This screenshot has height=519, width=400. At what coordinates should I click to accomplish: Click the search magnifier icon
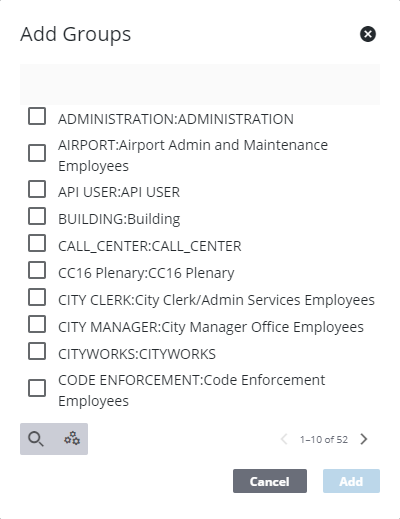click(36, 439)
